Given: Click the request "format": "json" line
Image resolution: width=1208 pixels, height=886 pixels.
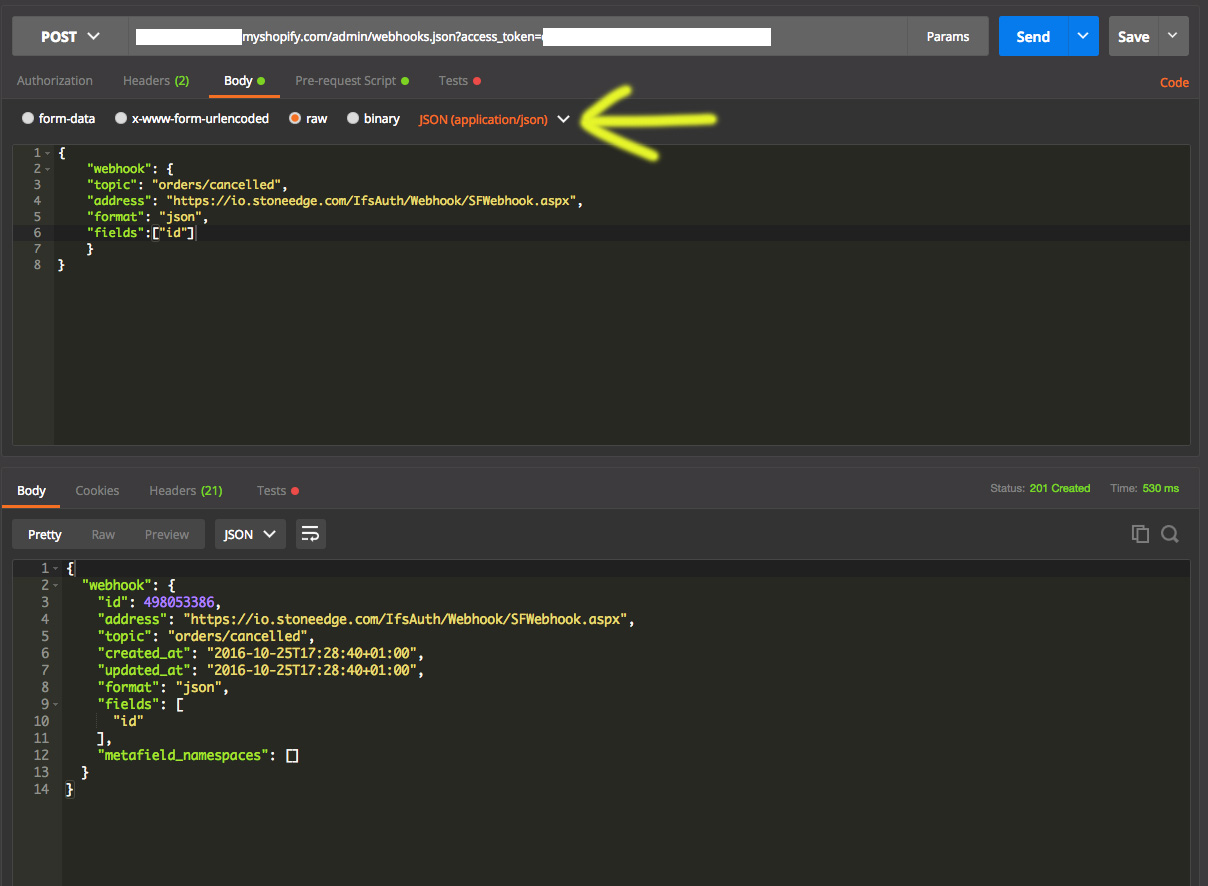Looking at the screenshot, I should coord(147,217).
